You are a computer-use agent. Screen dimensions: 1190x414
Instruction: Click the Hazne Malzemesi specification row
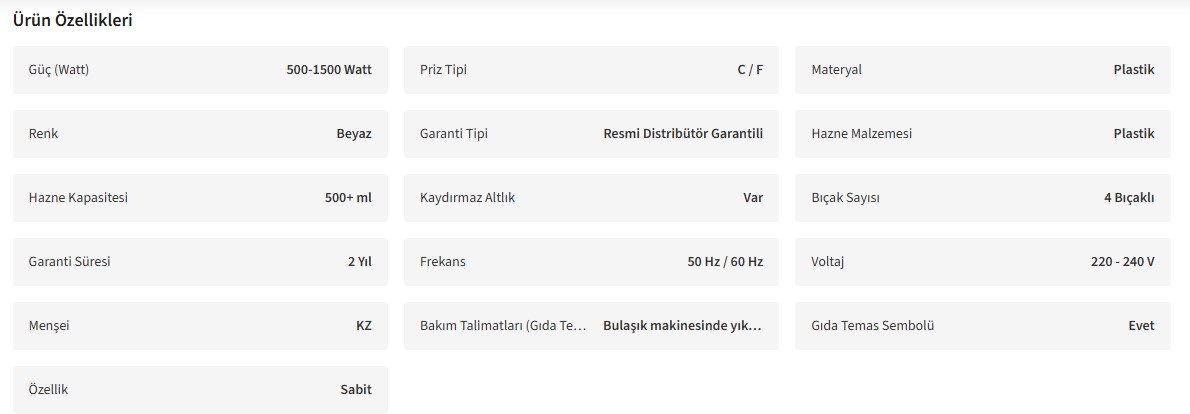[x=982, y=134]
